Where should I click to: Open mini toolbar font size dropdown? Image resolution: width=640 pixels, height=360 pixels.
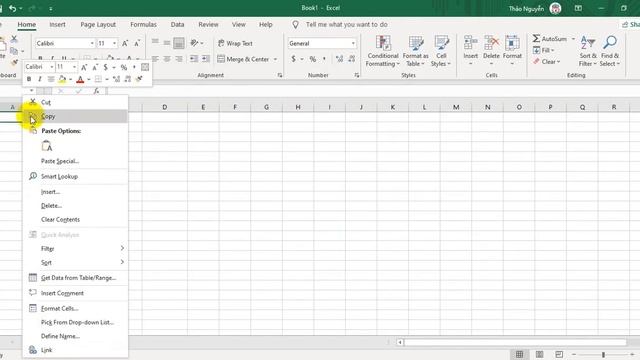tap(74, 67)
